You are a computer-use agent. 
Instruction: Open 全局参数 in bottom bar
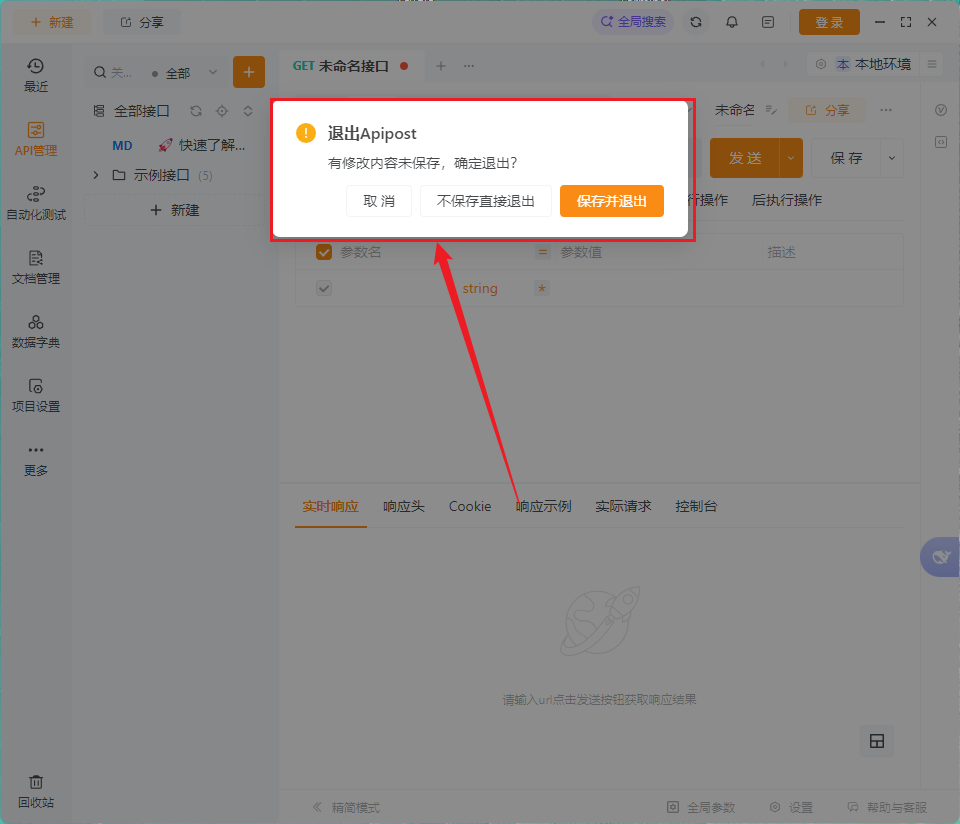click(x=701, y=807)
